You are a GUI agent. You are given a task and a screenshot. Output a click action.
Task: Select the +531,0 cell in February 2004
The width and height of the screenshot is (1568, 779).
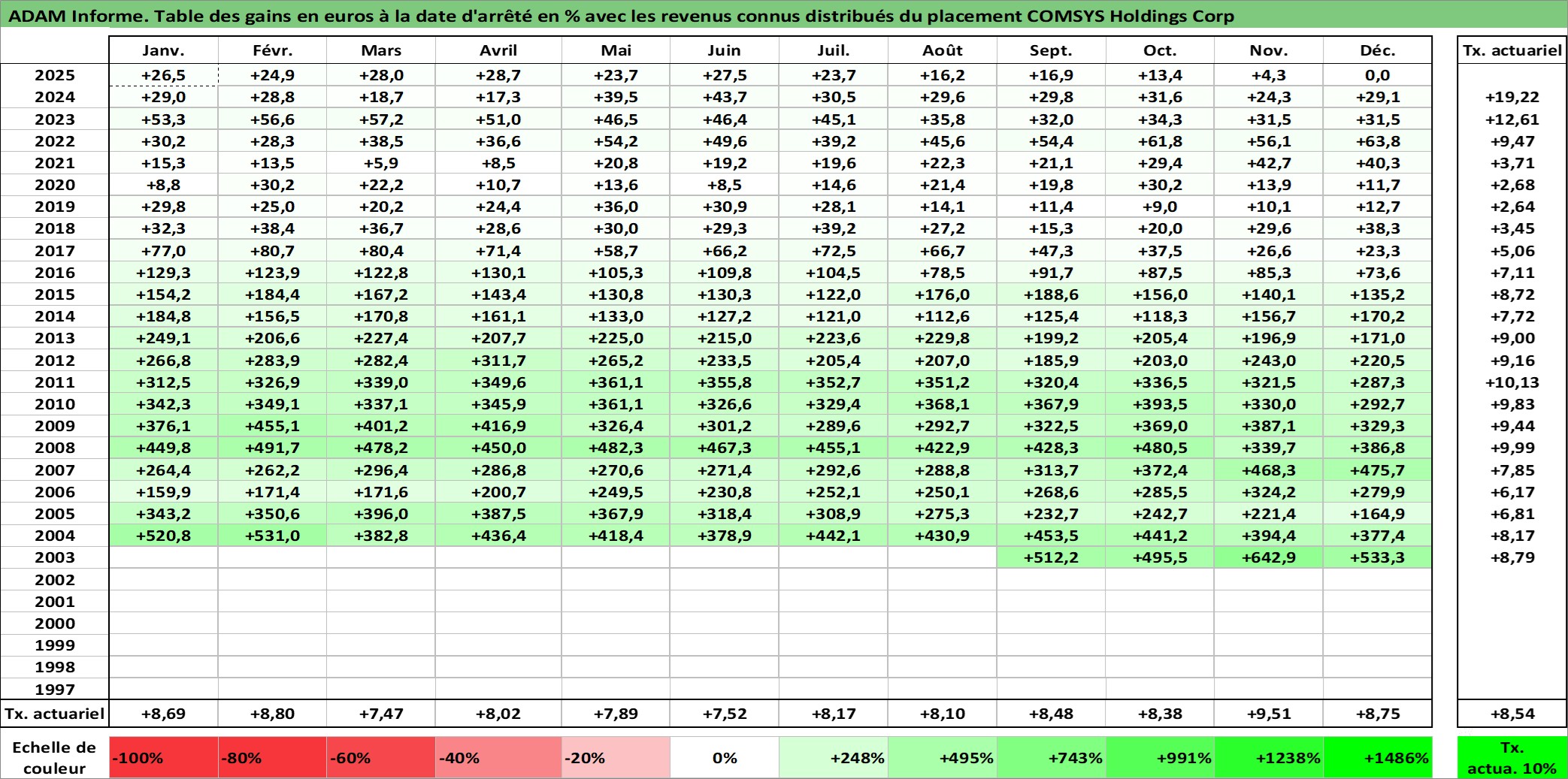[272, 536]
